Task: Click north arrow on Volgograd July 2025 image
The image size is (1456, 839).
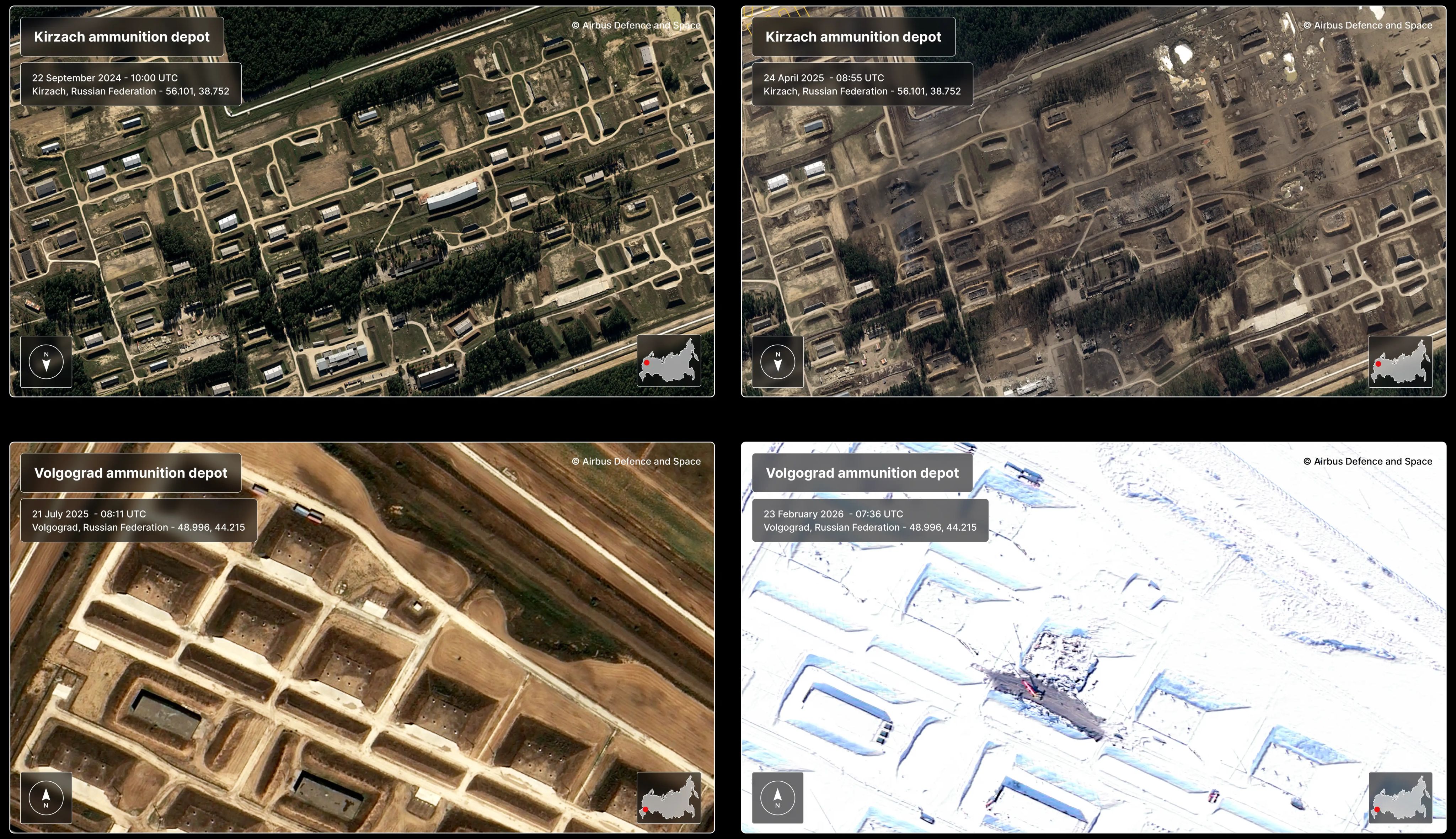Action: pyautogui.click(x=46, y=797)
